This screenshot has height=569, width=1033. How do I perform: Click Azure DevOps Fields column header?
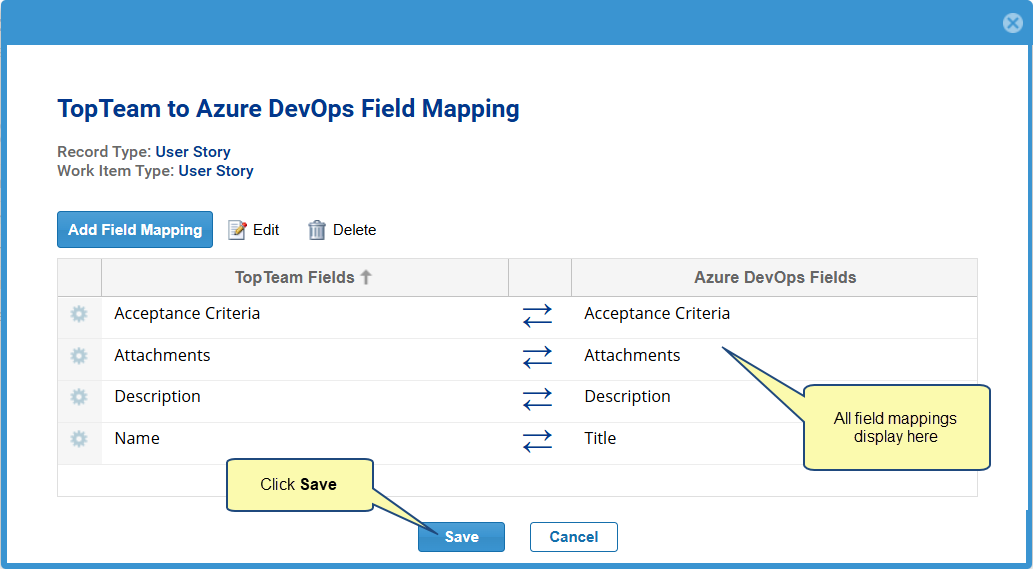pos(774,278)
